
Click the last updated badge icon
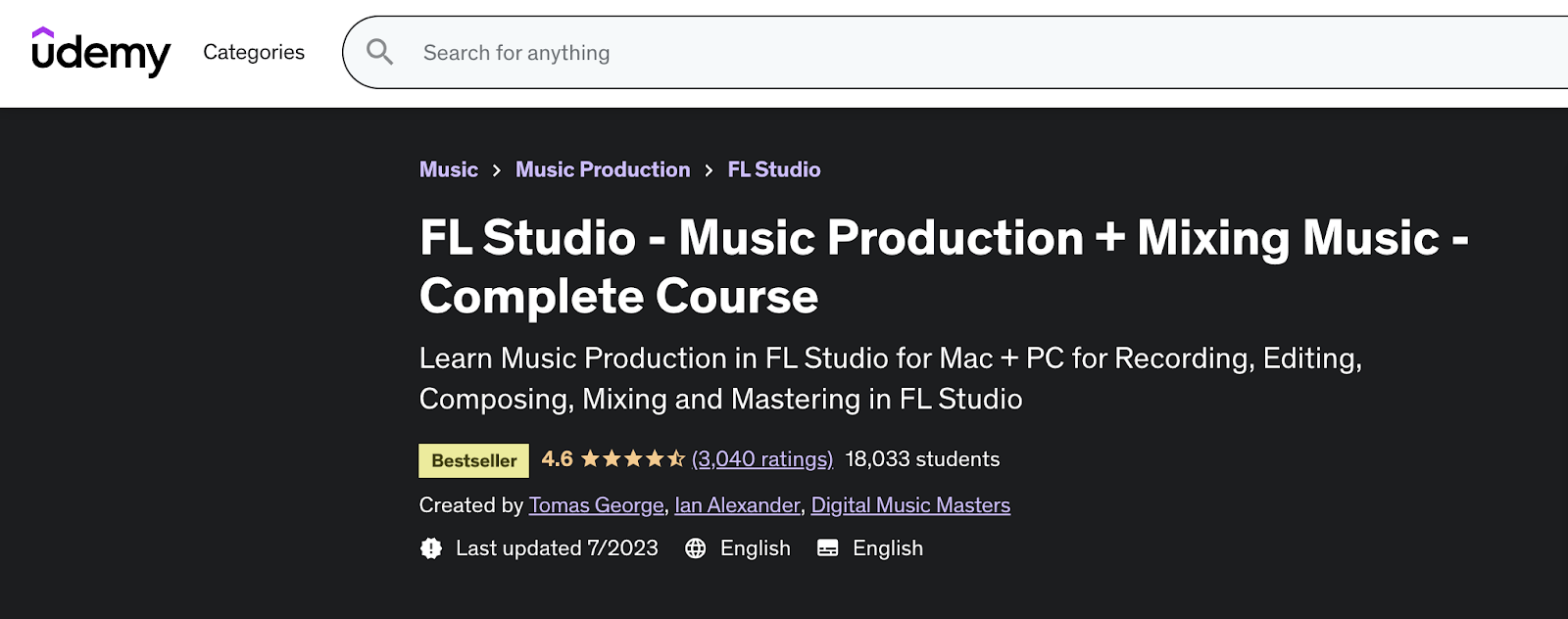tap(431, 548)
